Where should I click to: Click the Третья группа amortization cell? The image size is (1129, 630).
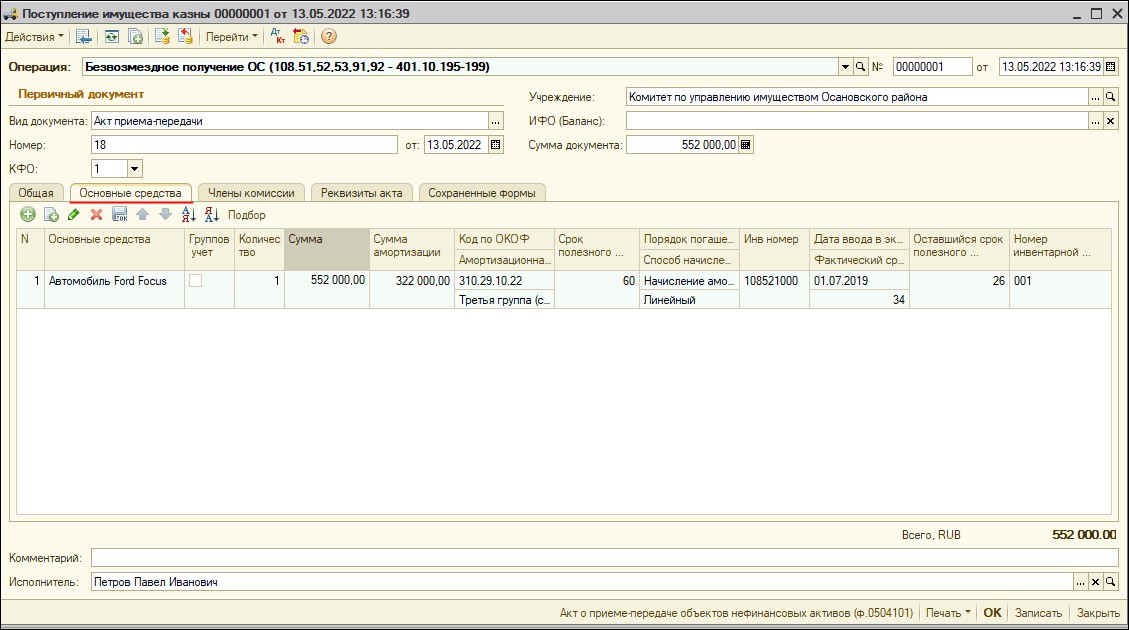(504, 300)
